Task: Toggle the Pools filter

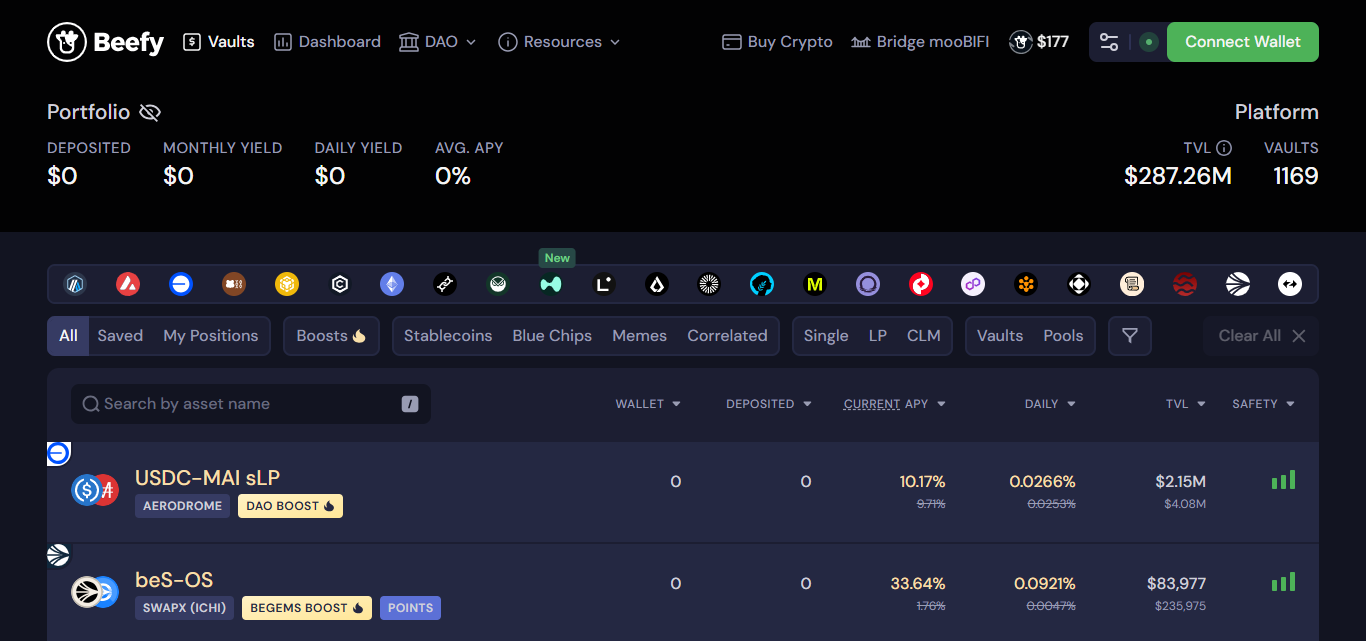Action: [x=1063, y=336]
